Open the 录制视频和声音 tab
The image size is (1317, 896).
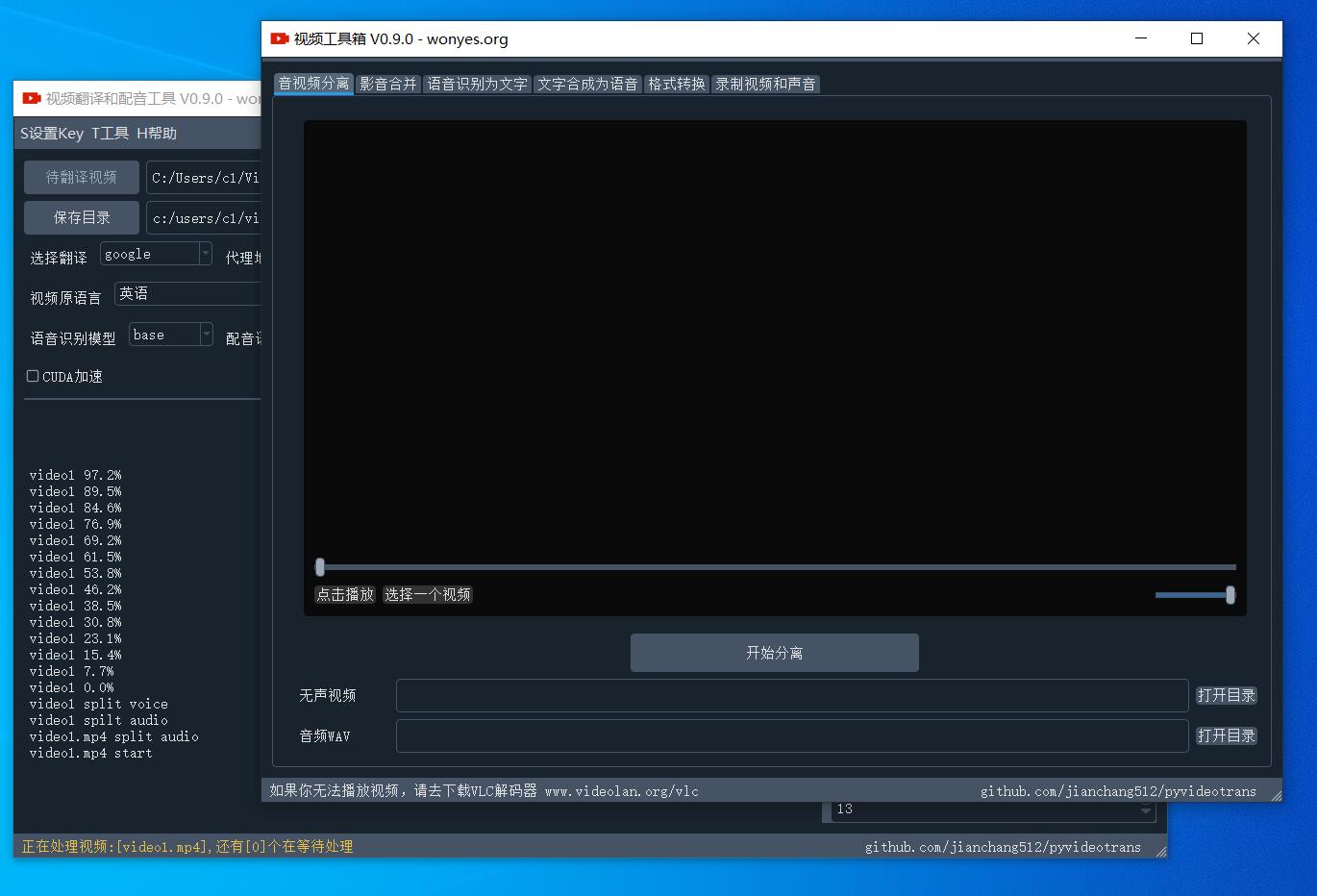pyautogui.click(x=765, y=85)
